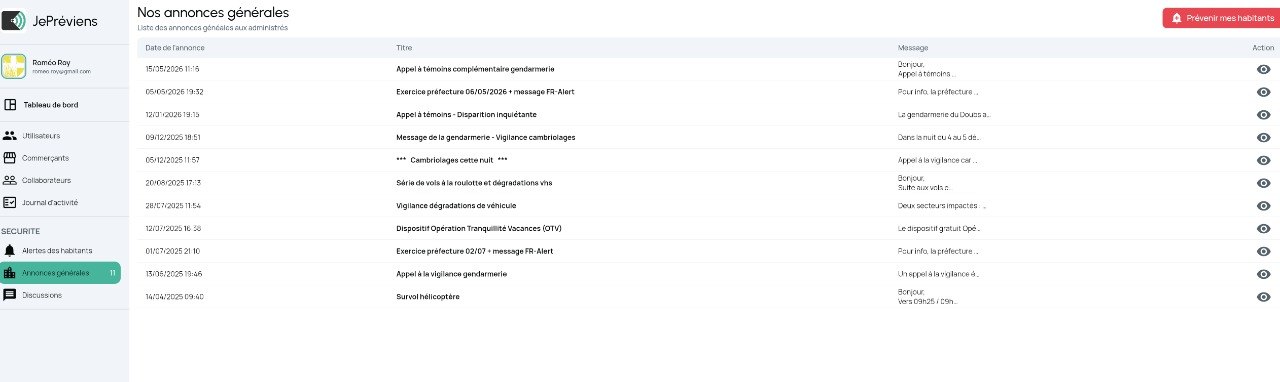Open Tableau de bord
This screenshot has width=1280, height=382.
click(x=51, y=104)
